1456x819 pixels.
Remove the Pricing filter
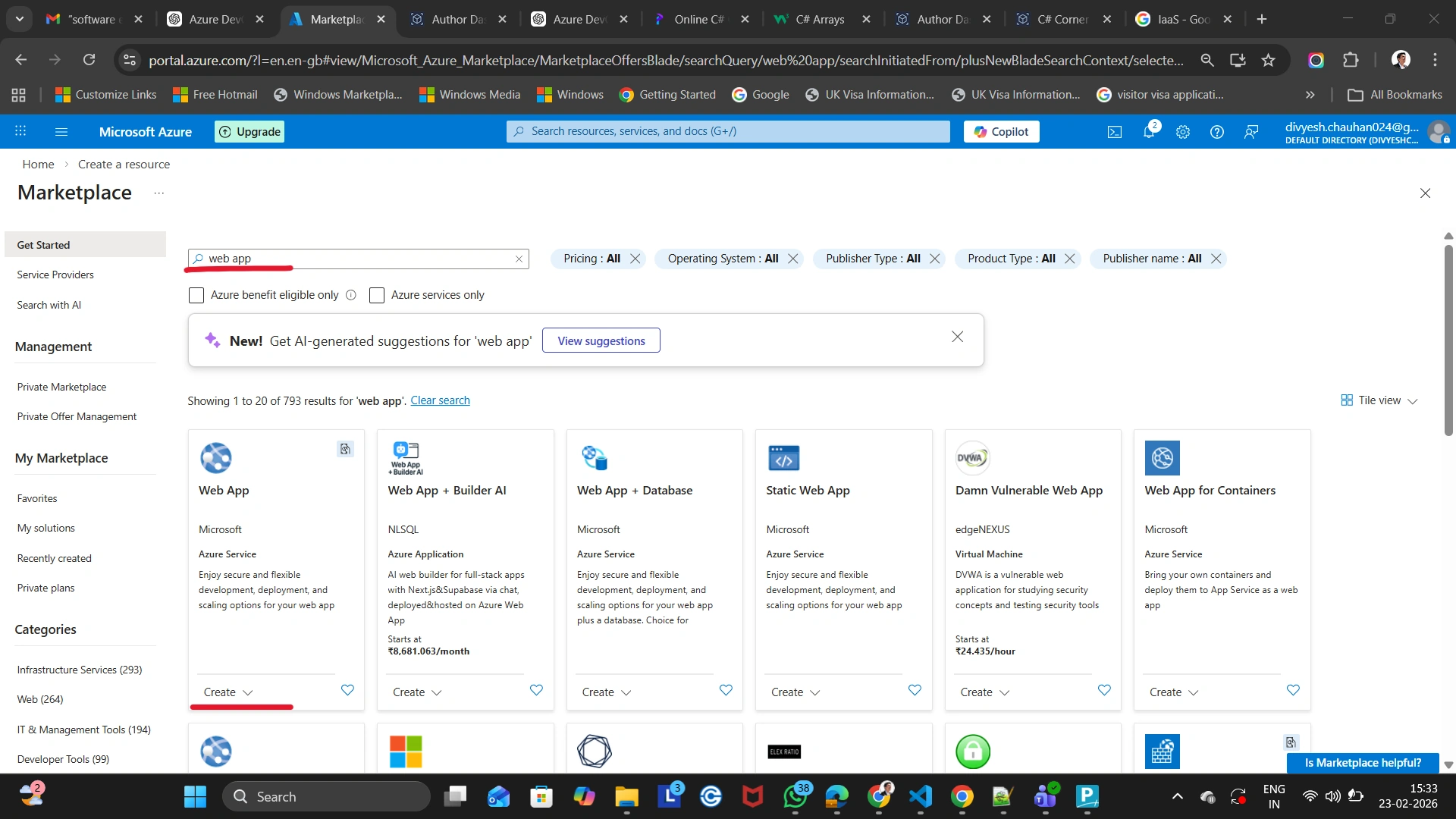635,259
